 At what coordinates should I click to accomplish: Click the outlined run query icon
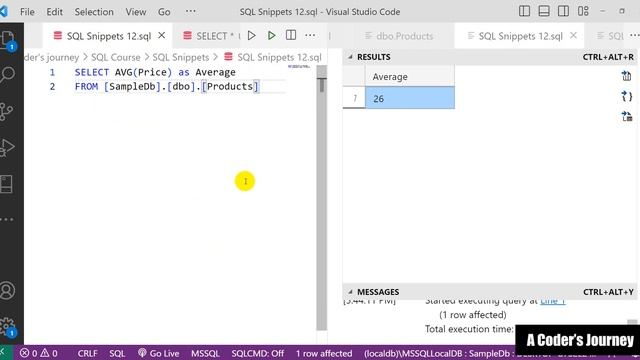coord(251,36)
